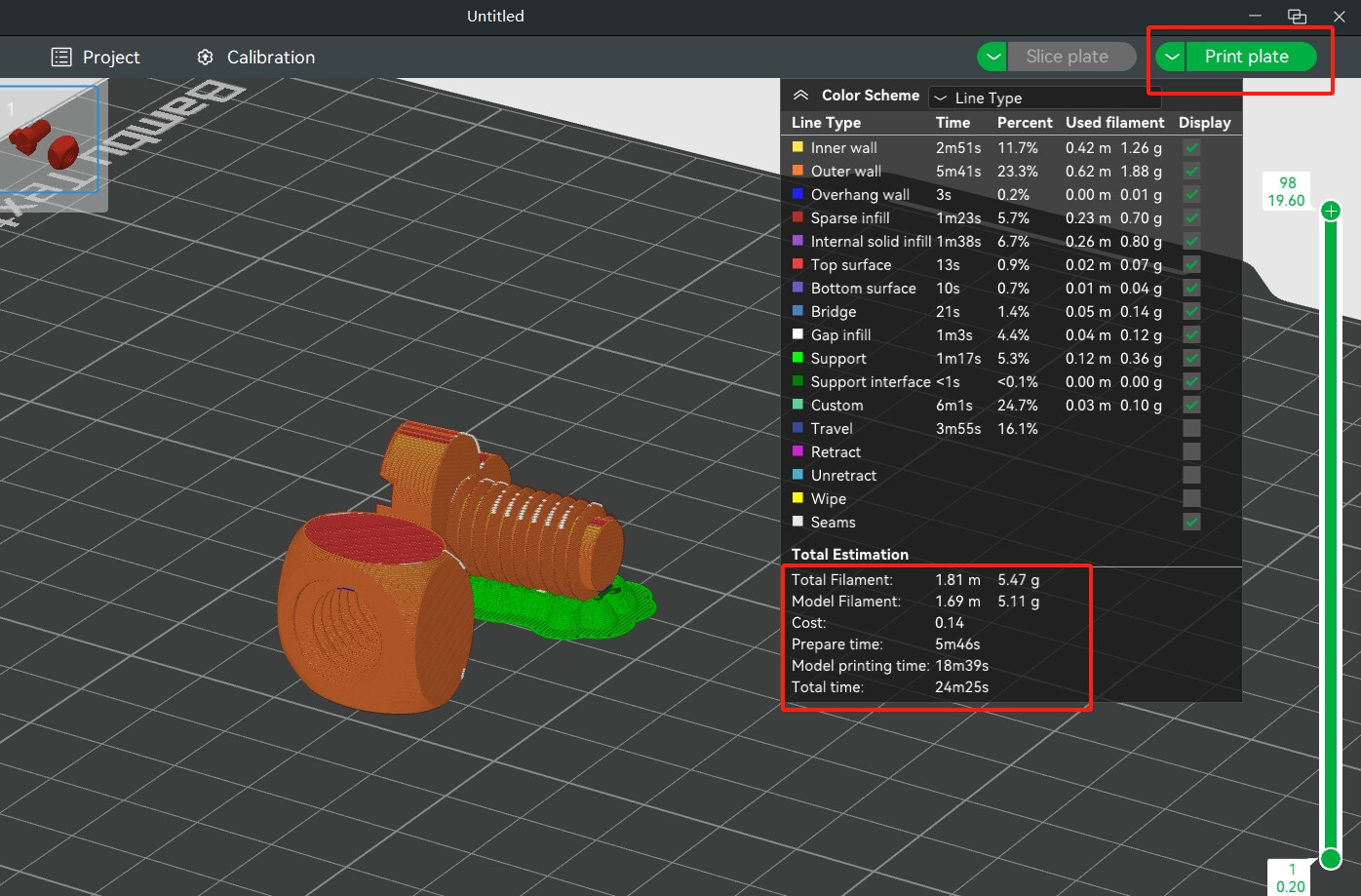Click the top layer slider handle
Screen dimensions: 1361x896
tap(1331, 211)
